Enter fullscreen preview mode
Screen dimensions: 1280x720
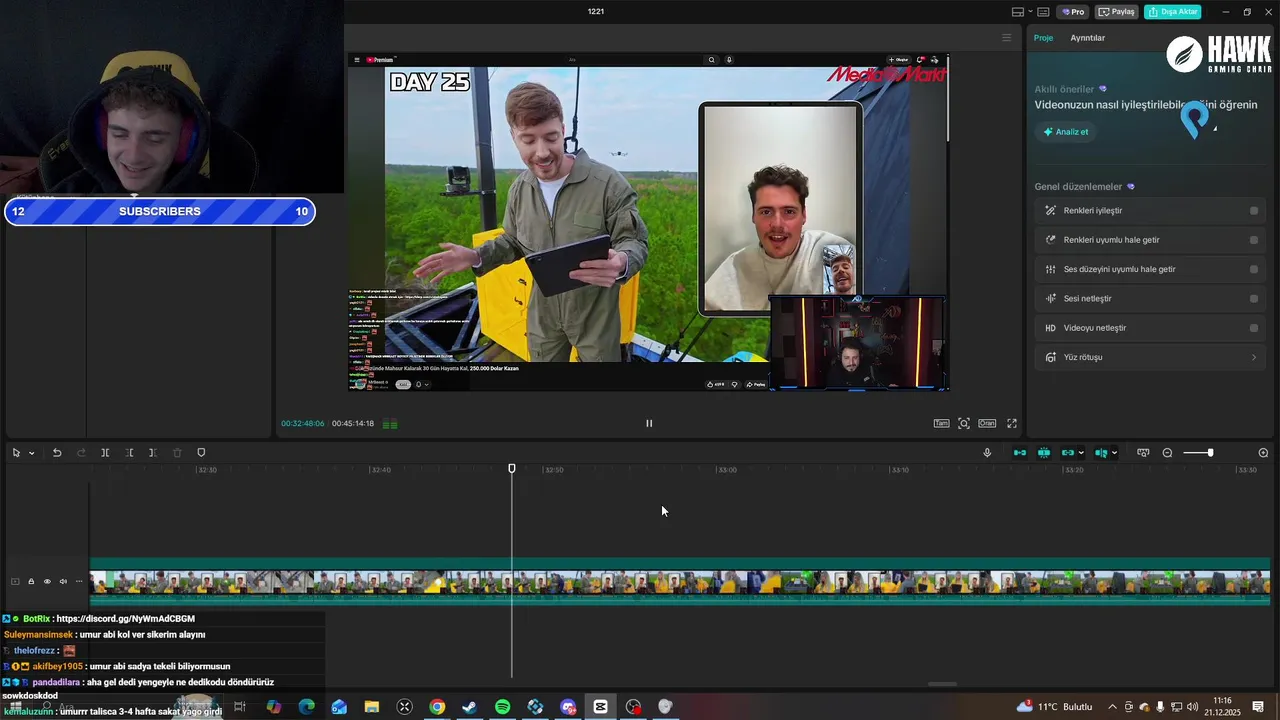tap(1012, 423)
